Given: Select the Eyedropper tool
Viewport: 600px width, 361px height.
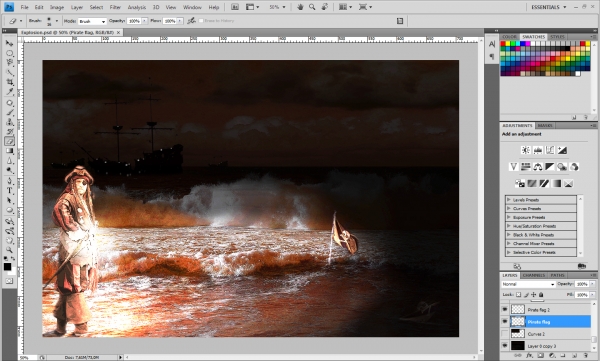Looking at the screenshot, I should [x=9, y=92].
